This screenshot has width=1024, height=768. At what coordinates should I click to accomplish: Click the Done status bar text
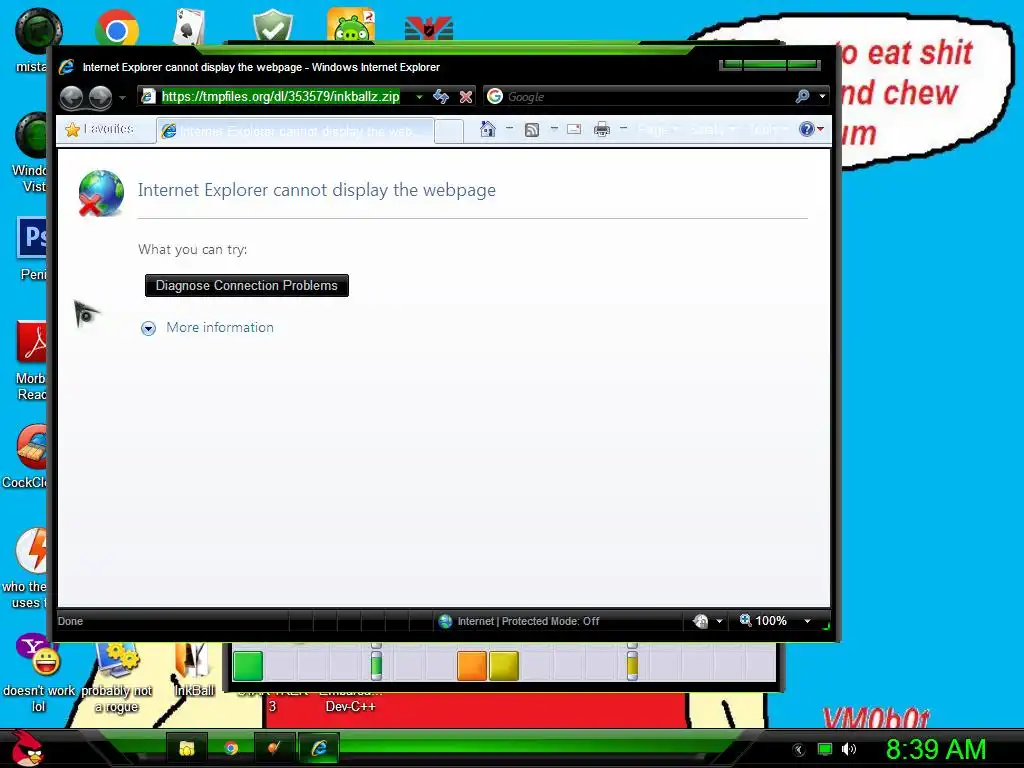coord(71,621)
